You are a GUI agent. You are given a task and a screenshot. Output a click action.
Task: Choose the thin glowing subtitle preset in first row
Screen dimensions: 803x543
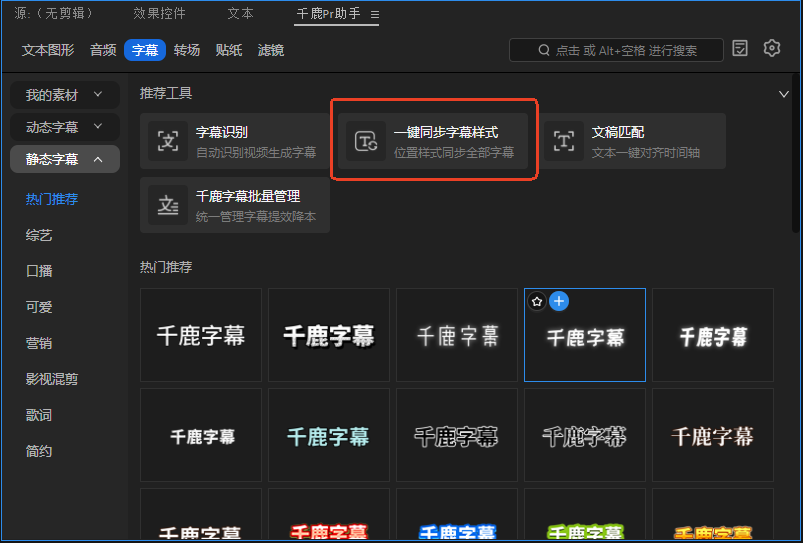click(457, 335)
